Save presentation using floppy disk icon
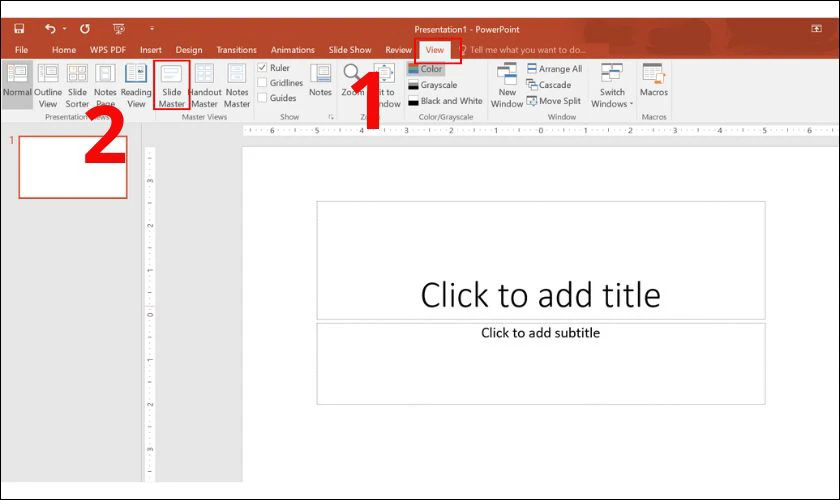 [19, 29]
